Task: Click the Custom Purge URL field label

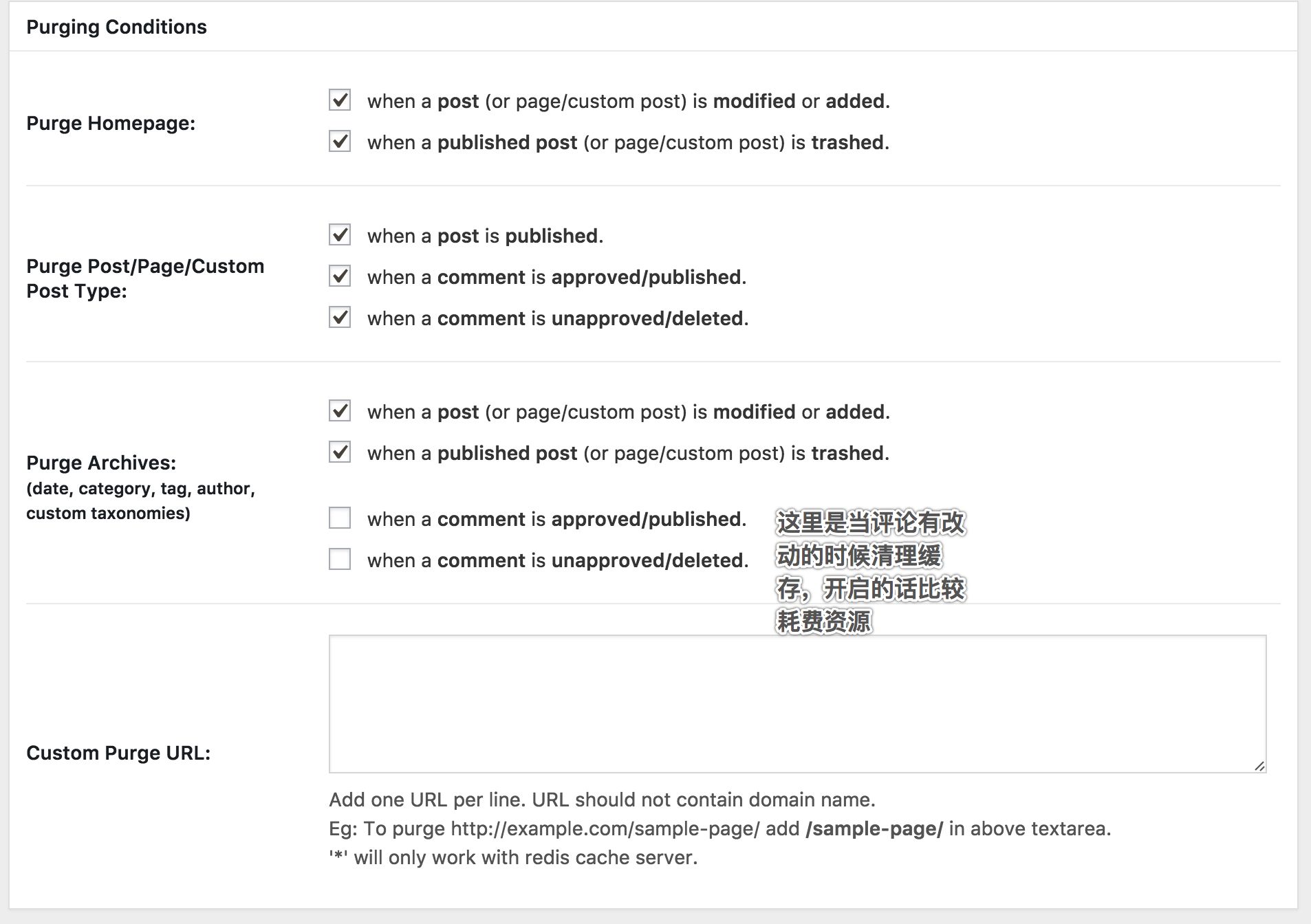Action: click(x=118, y=753)
